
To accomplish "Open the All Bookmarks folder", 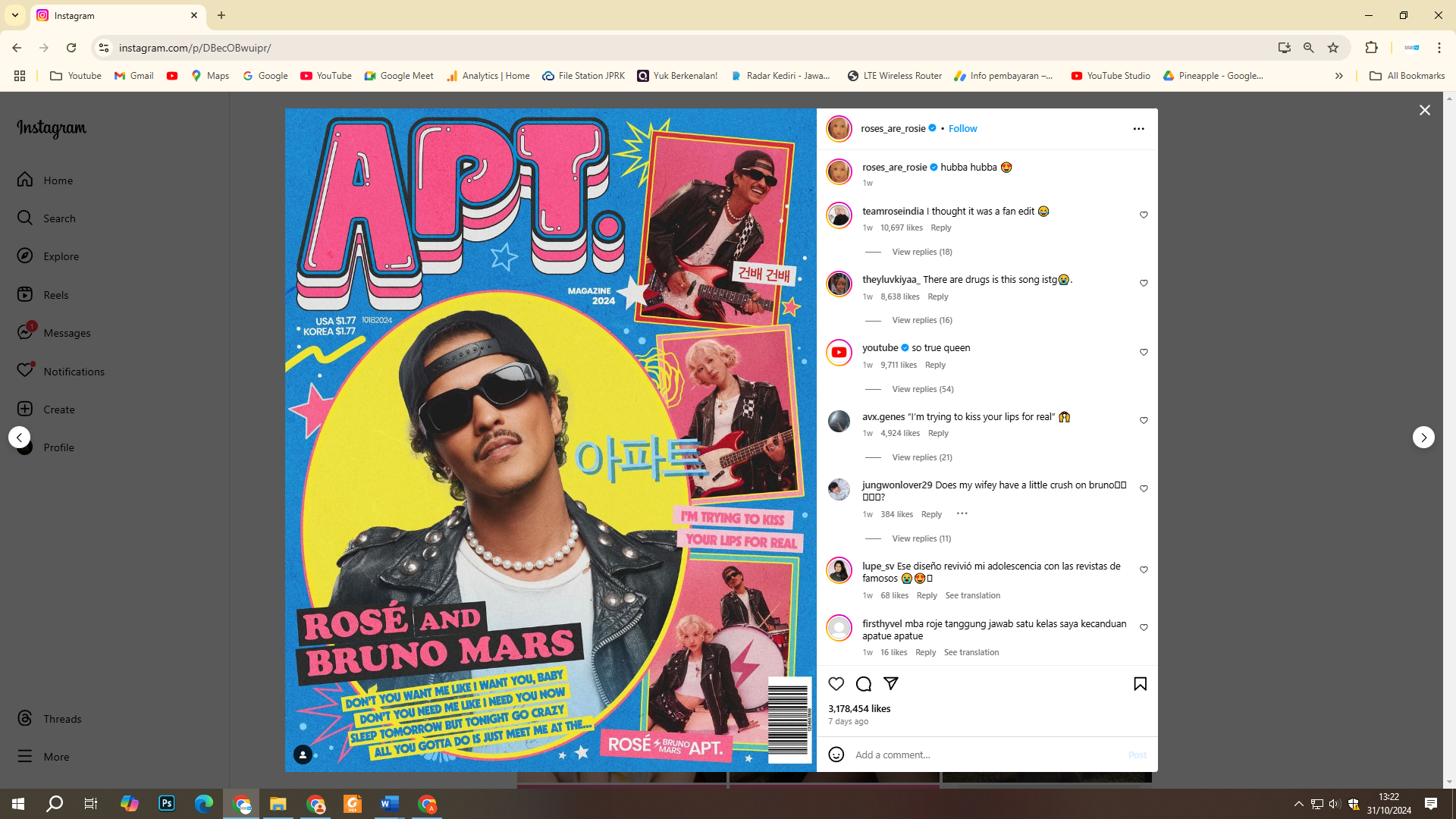I will click(x=1407, y=76).
